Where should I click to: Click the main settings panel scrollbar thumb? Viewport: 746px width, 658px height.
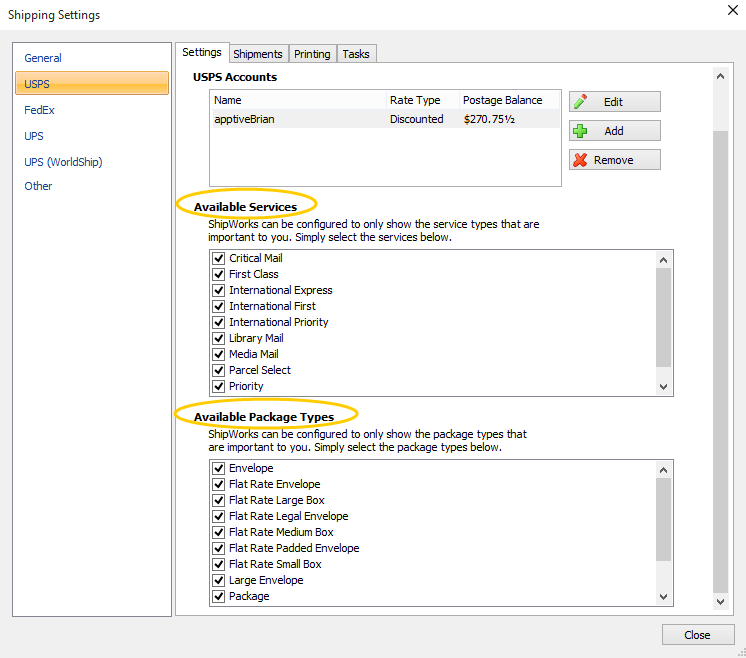(720, 362)
